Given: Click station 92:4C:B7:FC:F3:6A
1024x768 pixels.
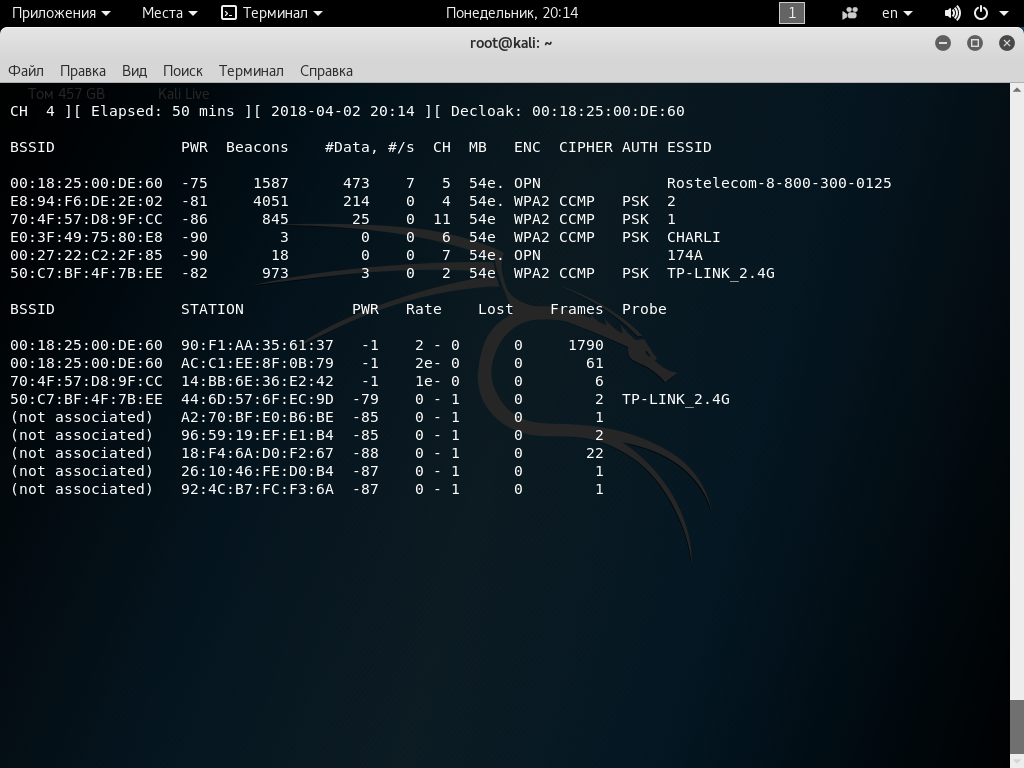Looking at the screenshot, I should (x=257, y=489).
